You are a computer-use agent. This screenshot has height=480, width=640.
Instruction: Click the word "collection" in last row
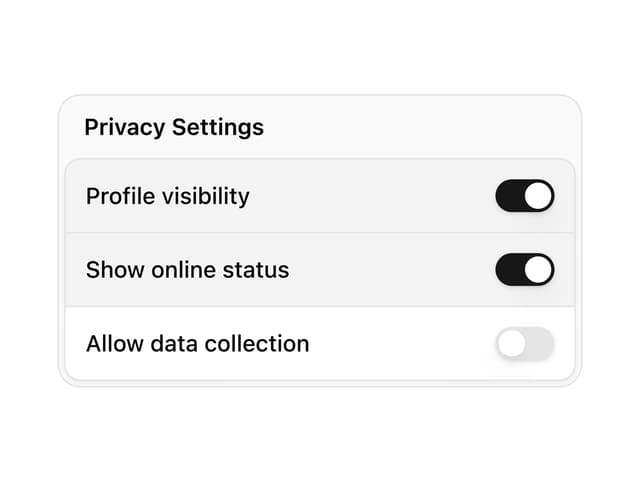click(x=257, y=344)
